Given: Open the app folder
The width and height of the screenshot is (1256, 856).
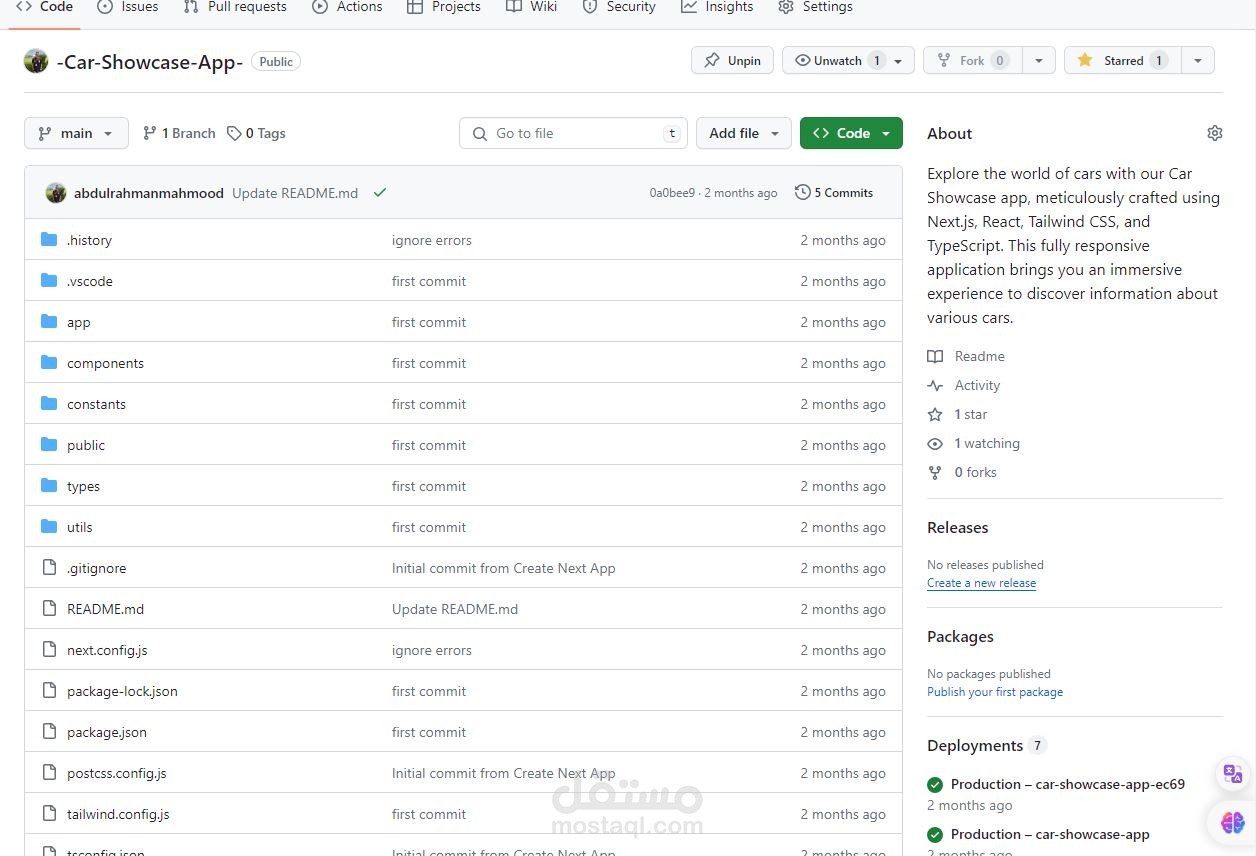Looking at the screenshot, I should pyautogui.click(x=79, y=322).
